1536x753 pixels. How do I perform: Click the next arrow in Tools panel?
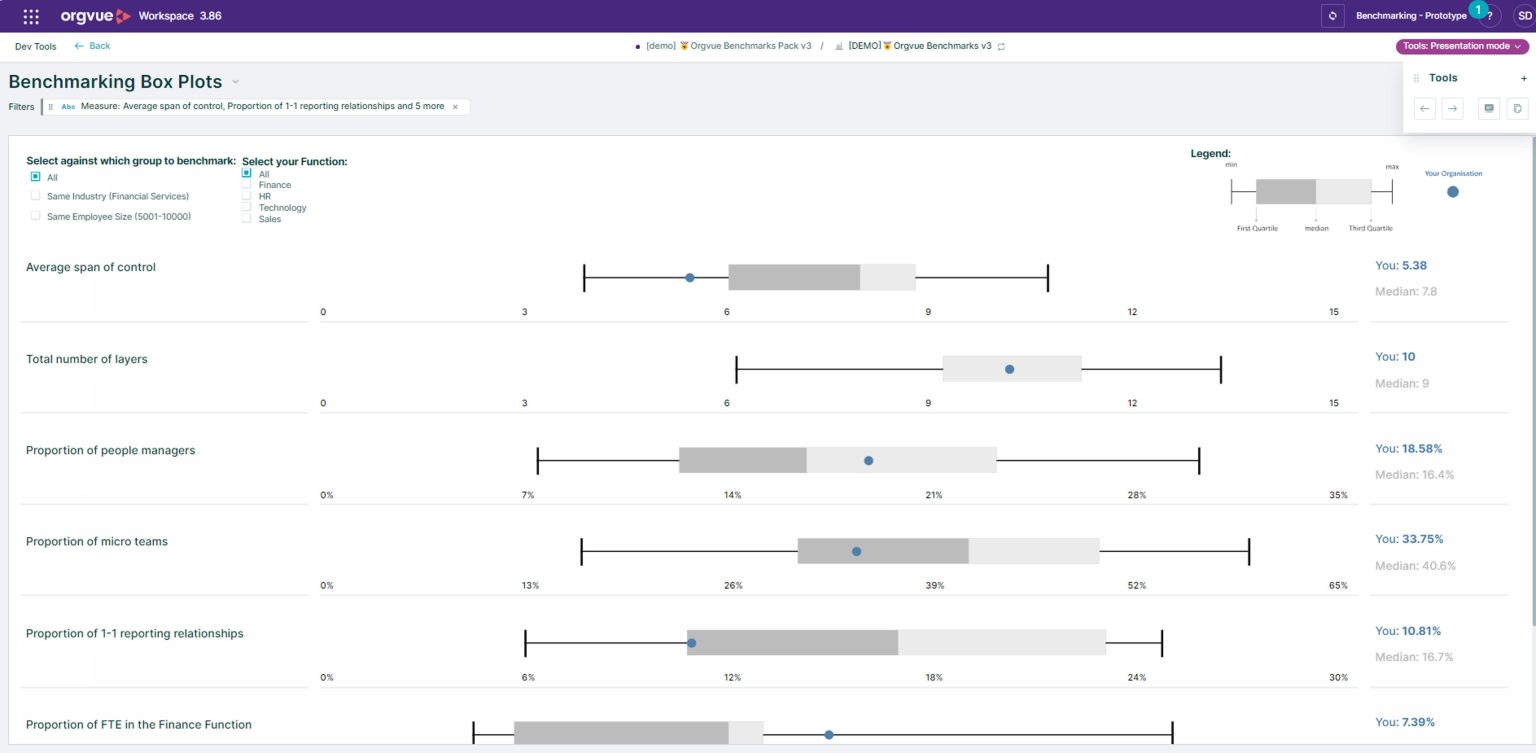[x=1452, y=108]
